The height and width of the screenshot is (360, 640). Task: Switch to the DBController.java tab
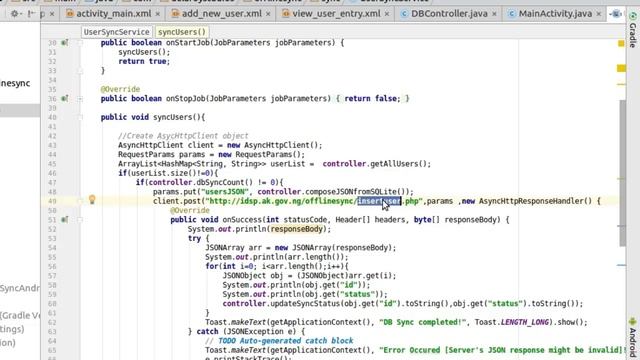[449, 14]
